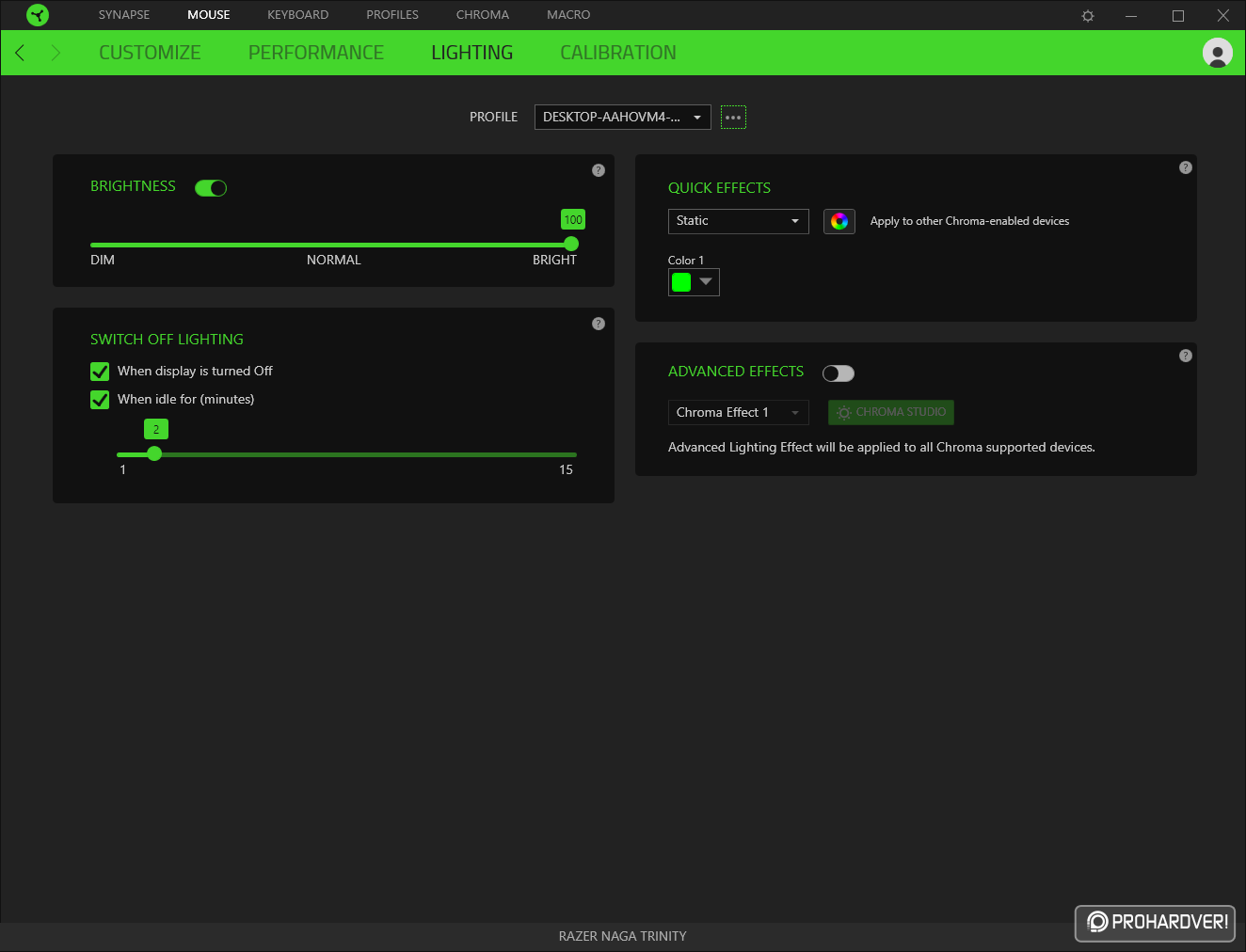1246x952 pixels.
Task: Switch to the Synapse tab
Action: coord(124,15)
